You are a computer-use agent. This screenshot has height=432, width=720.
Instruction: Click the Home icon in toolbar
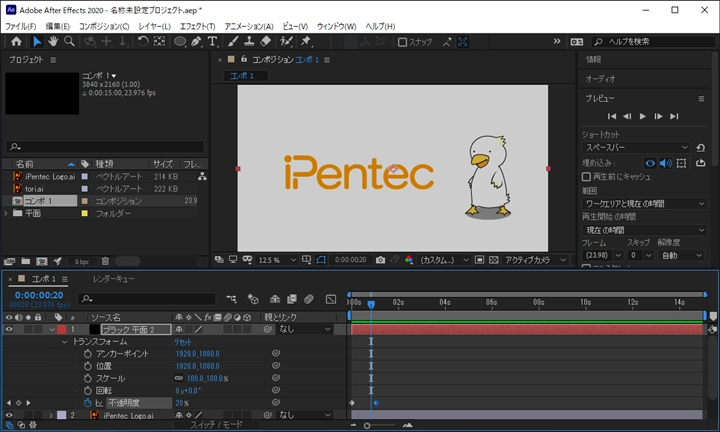[x=16, y=42]
